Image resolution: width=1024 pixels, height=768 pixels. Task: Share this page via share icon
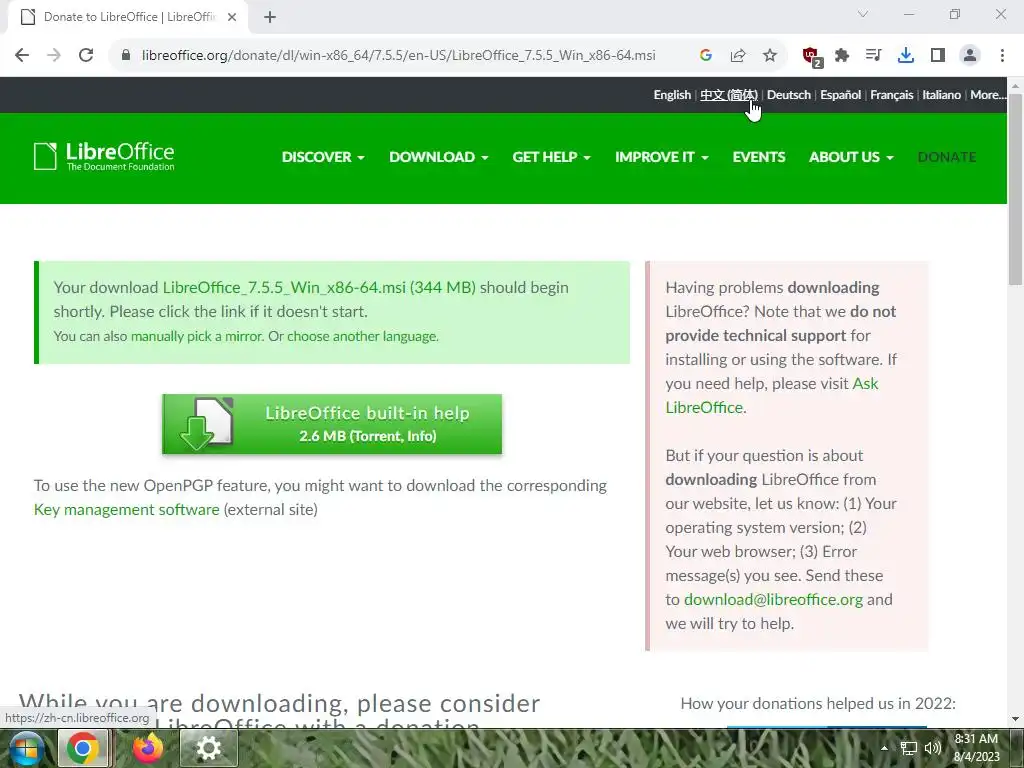click(738, 56)
